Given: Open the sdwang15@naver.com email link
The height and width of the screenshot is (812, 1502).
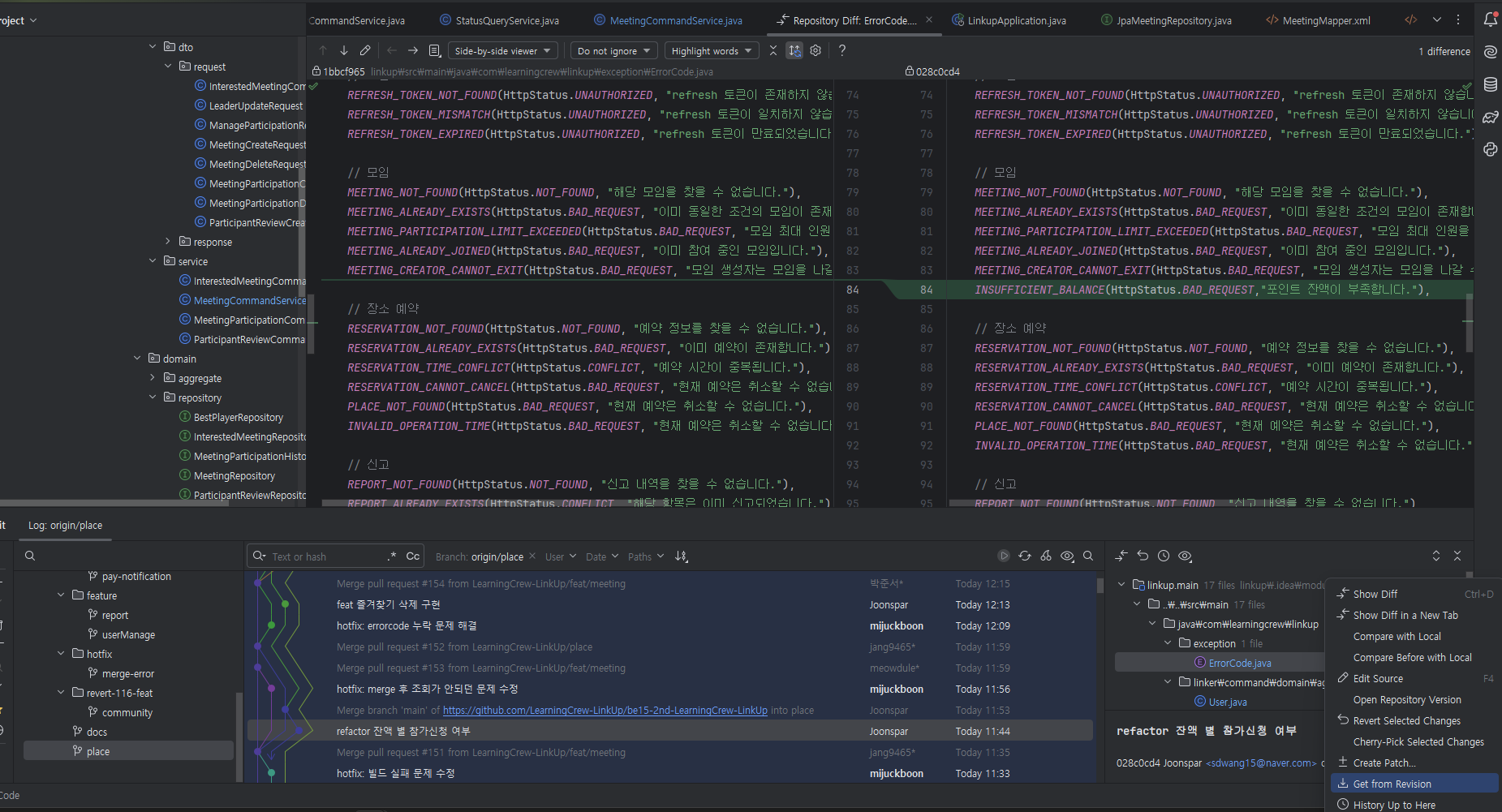Looking at the screenshot, I should 1262,763.
